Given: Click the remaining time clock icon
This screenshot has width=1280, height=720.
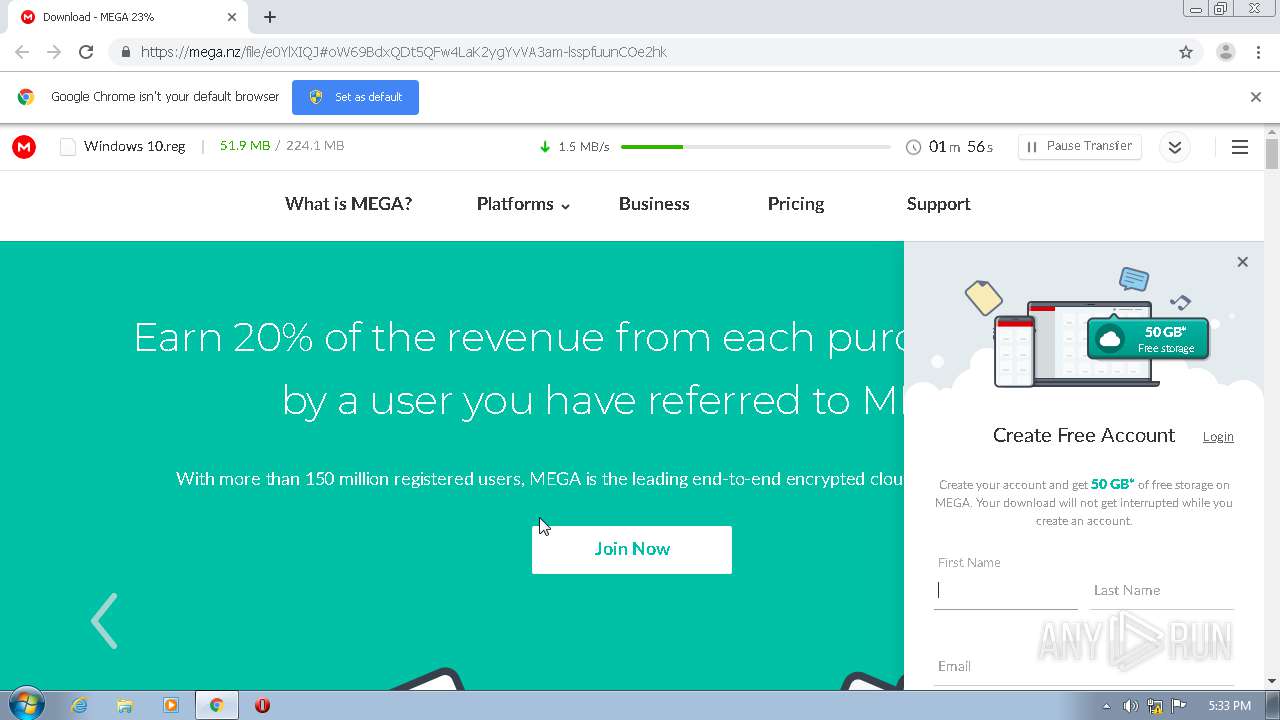Looking at the screenshot, I should pyautogui.click(x=913, y=147).
